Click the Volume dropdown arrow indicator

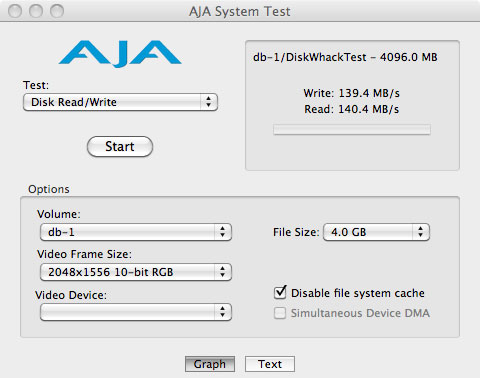coord(223,232)
